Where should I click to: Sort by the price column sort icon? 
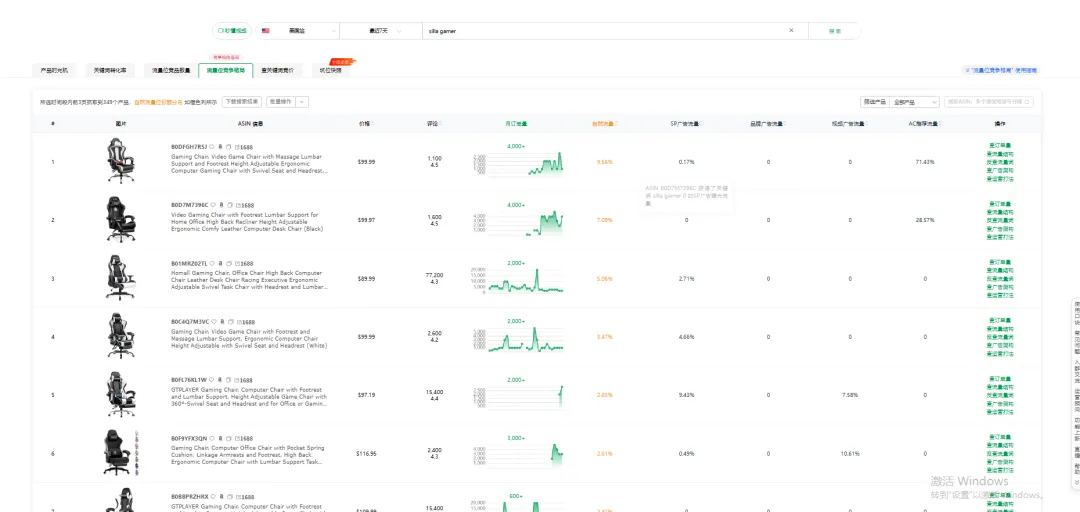373,124
